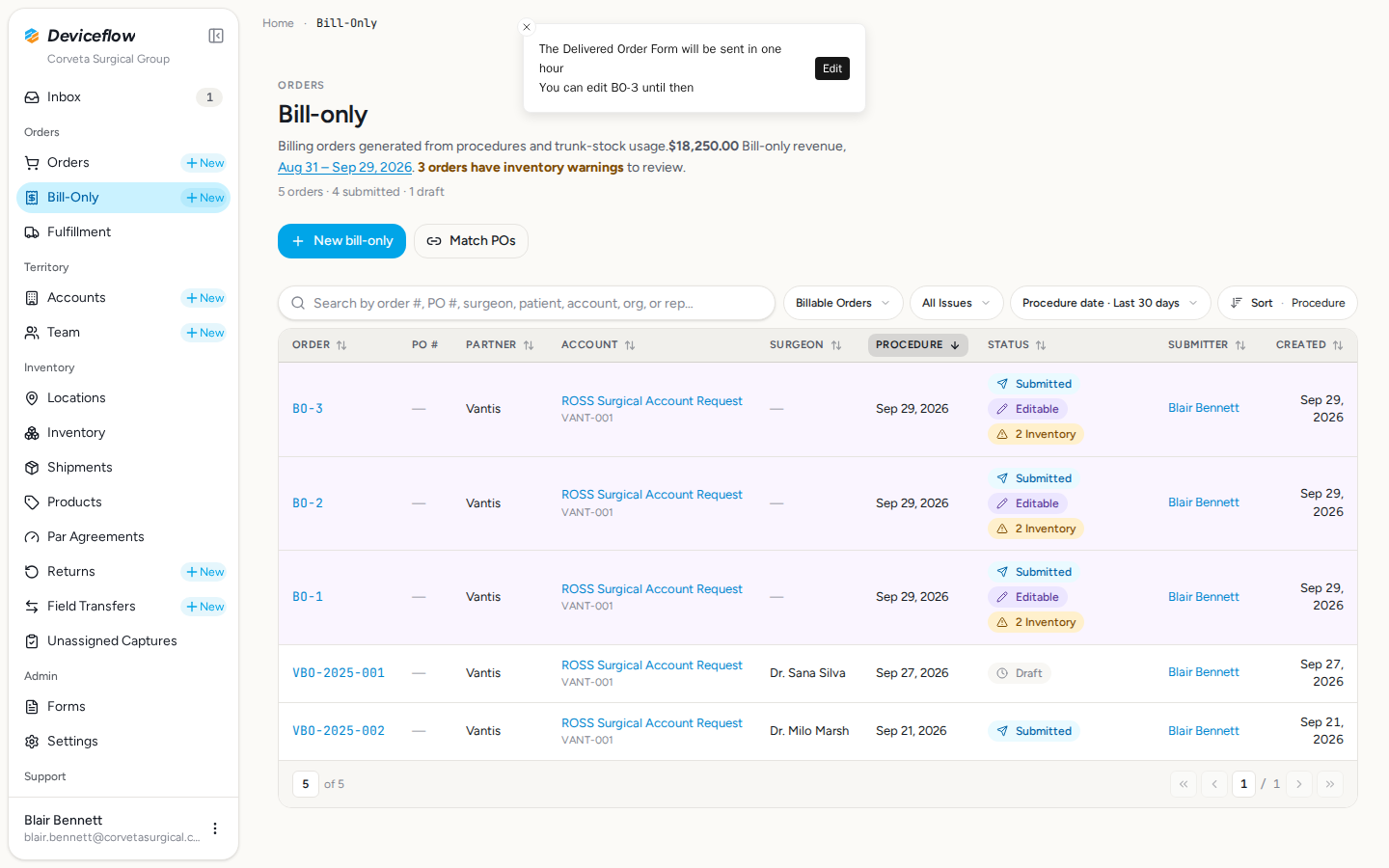
Task: Click the Draft status badge for VBO-2025-001
Action: (1019, 673)
